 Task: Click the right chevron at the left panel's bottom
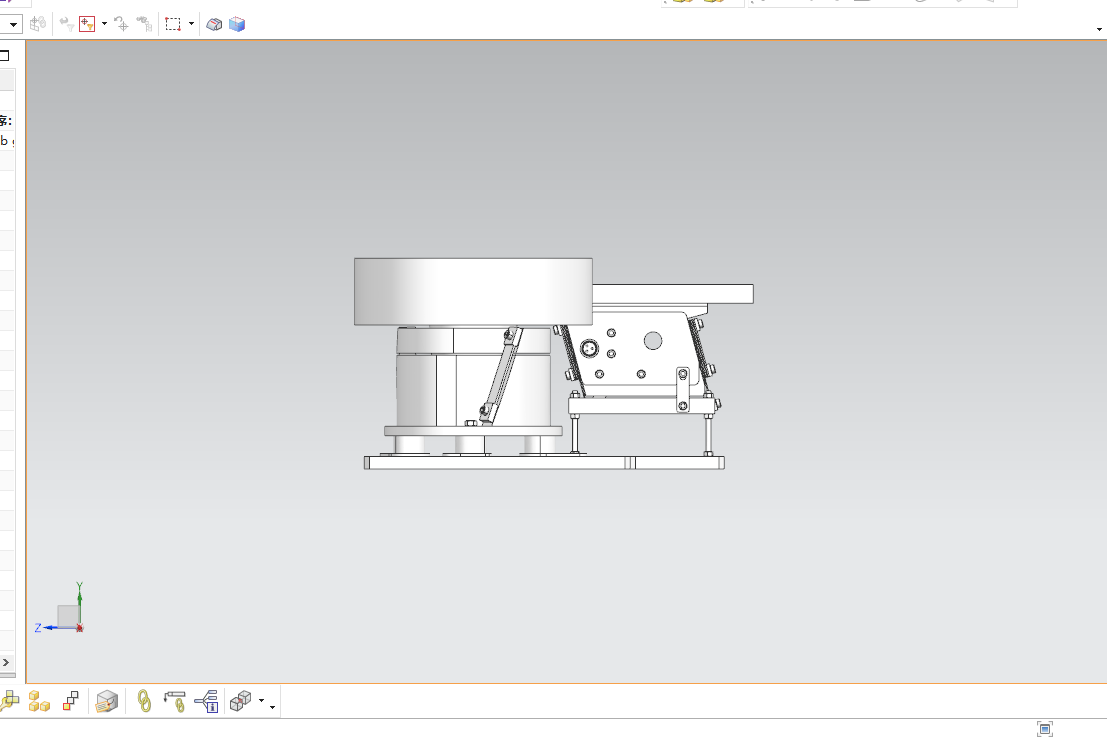pos(6,662)
